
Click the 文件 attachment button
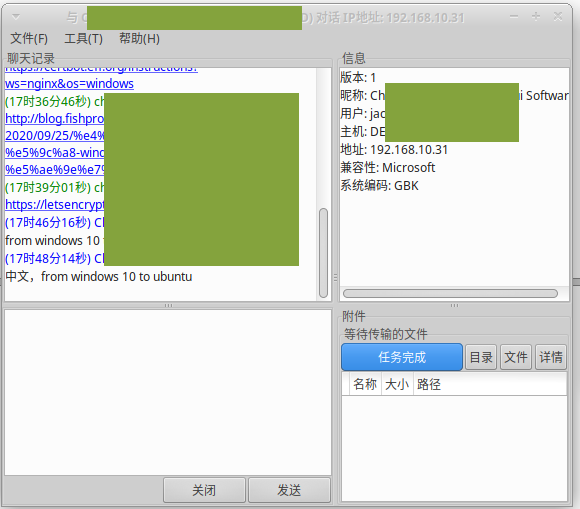(516, 357)
